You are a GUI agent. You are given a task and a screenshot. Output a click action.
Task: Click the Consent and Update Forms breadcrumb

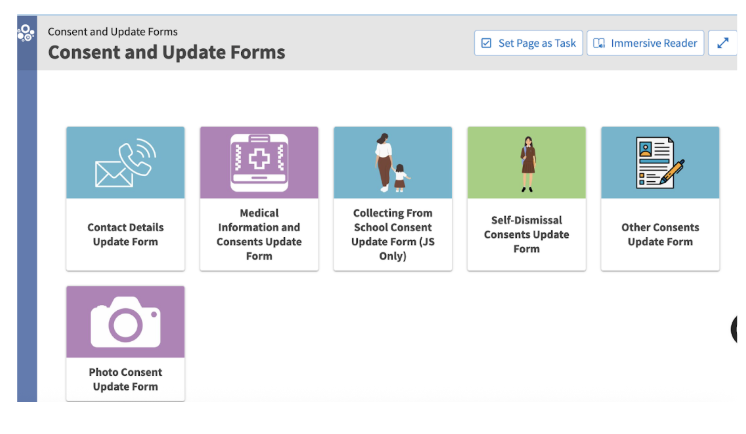[x=113, y=32]
